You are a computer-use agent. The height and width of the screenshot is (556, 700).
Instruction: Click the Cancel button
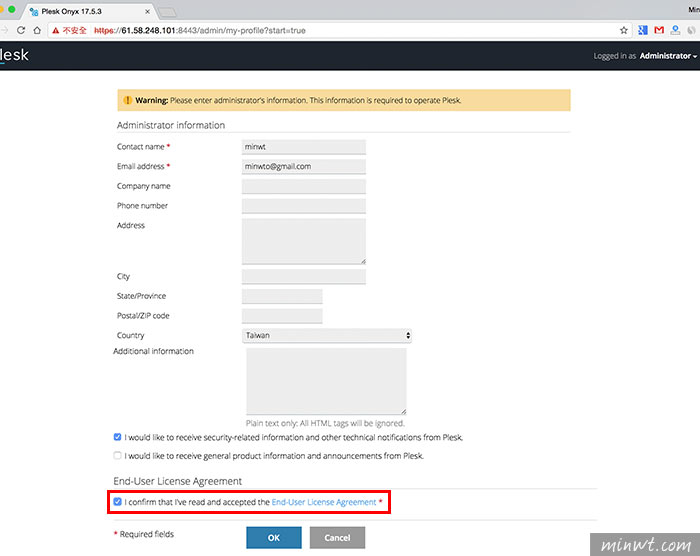337,538
